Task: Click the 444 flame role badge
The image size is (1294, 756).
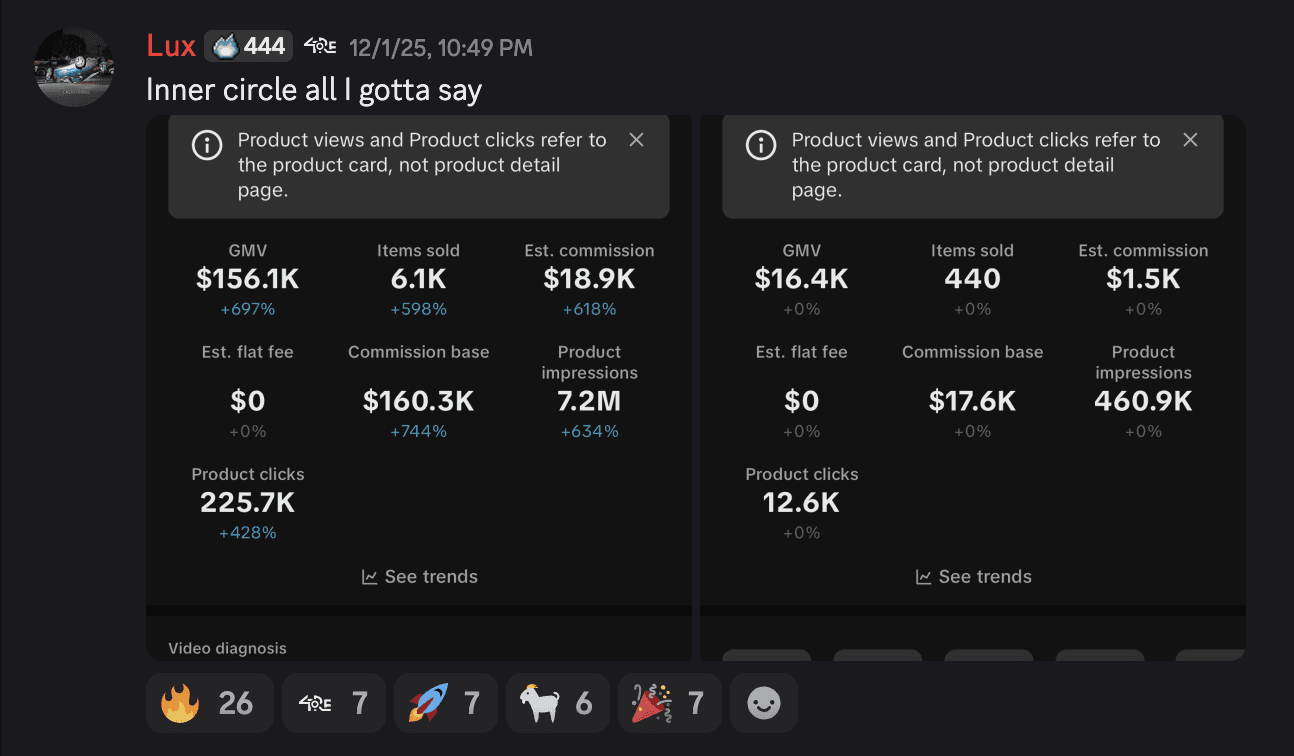Action: pyautogui.click(x=249, y=46)
